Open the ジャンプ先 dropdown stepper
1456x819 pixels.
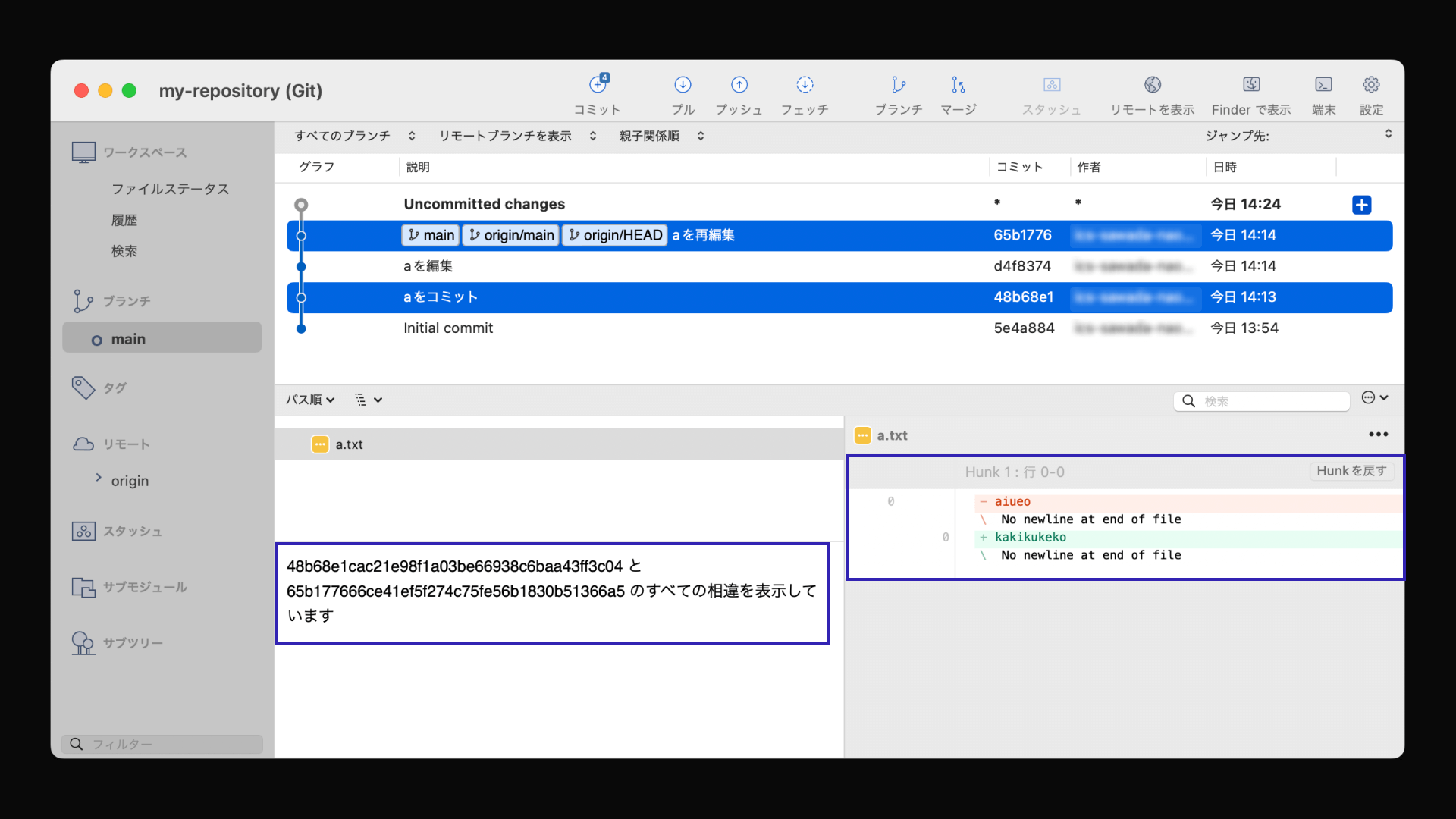[x=1388, y=134]
